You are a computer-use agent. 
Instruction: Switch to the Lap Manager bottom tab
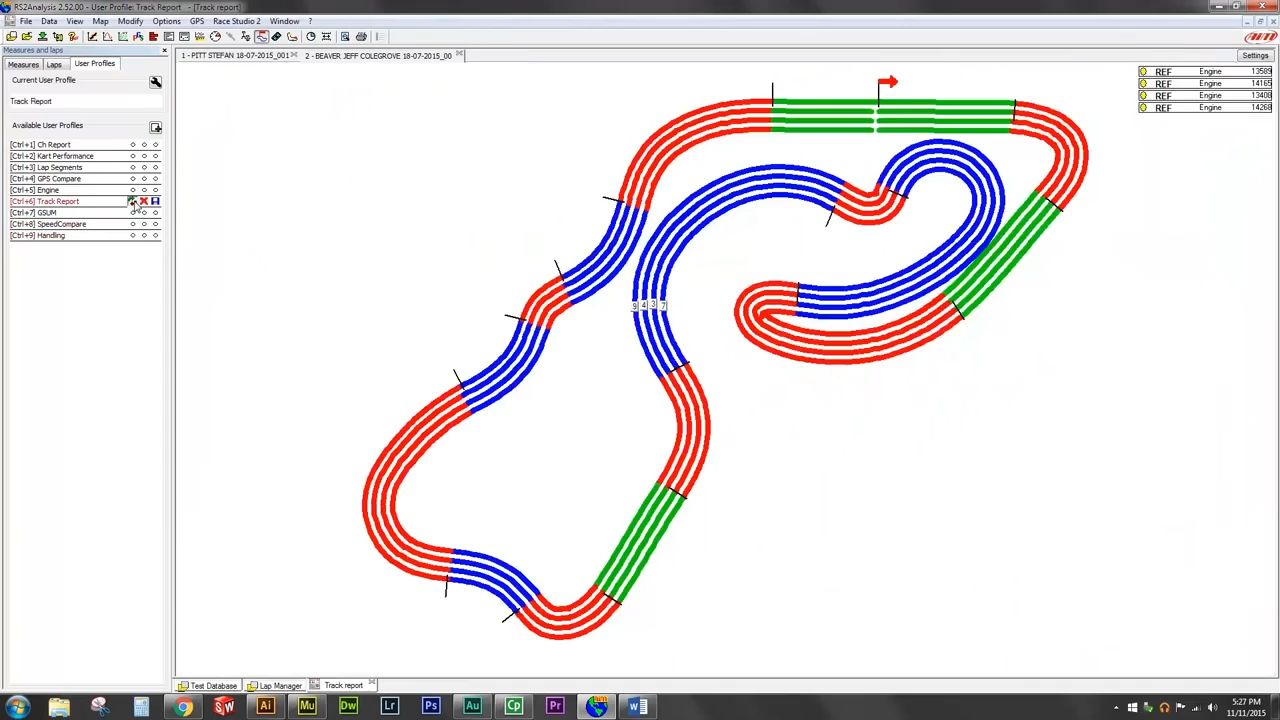click(x=279, y=686)
